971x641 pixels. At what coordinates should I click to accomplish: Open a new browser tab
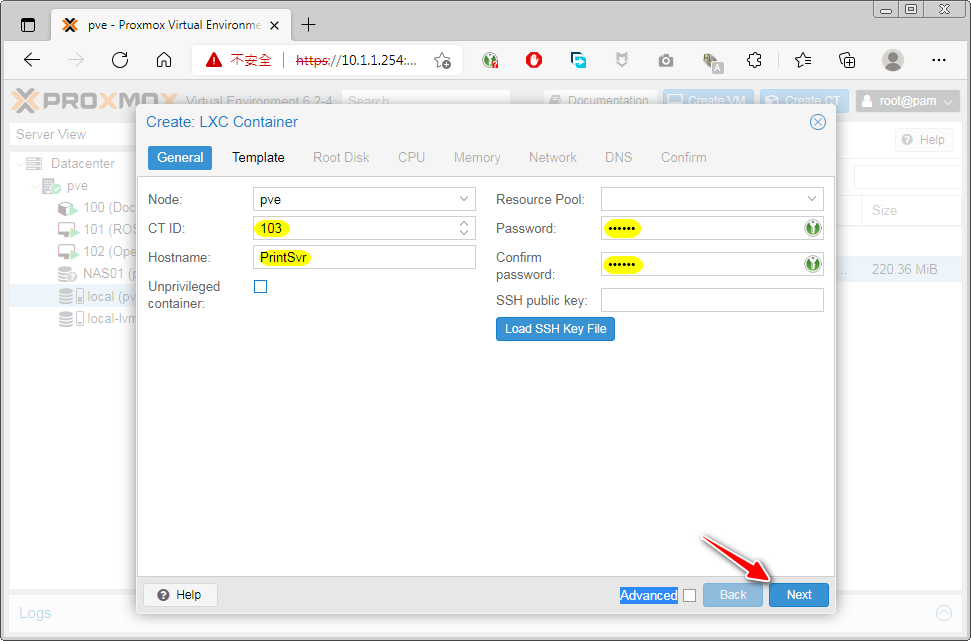point(308,25)
